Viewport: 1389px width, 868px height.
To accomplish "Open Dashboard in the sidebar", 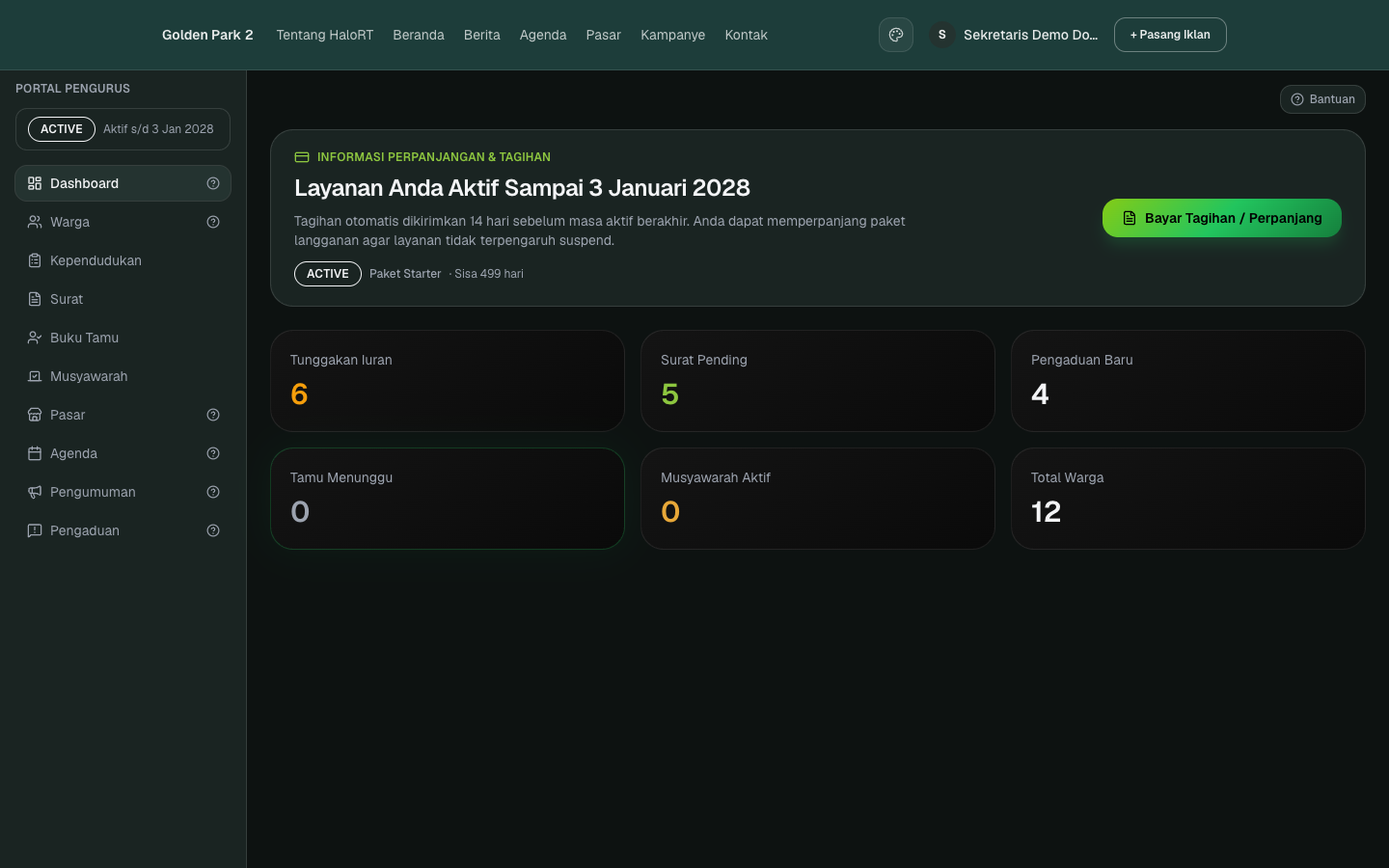I will (x=123, y=183).
